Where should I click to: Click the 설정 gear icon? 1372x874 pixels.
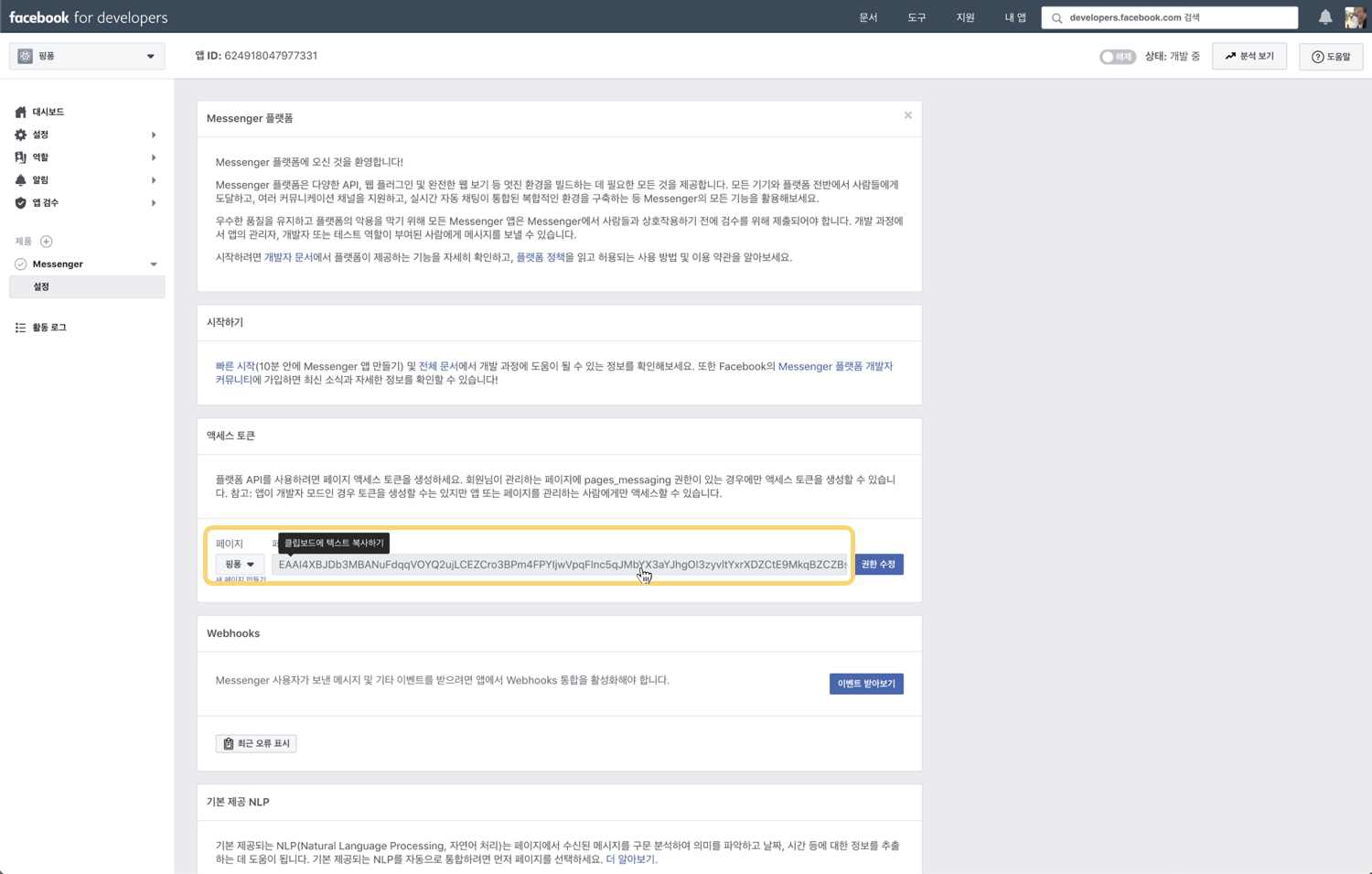pyautogui.click(x=20, y=135)
